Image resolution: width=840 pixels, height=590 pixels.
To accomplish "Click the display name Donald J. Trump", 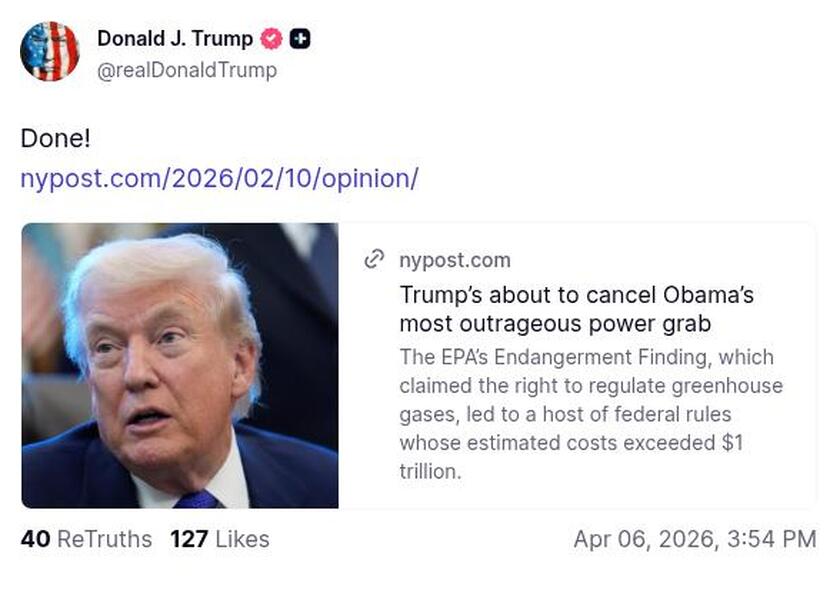I will pyautogui.click(x=176, y=38).
